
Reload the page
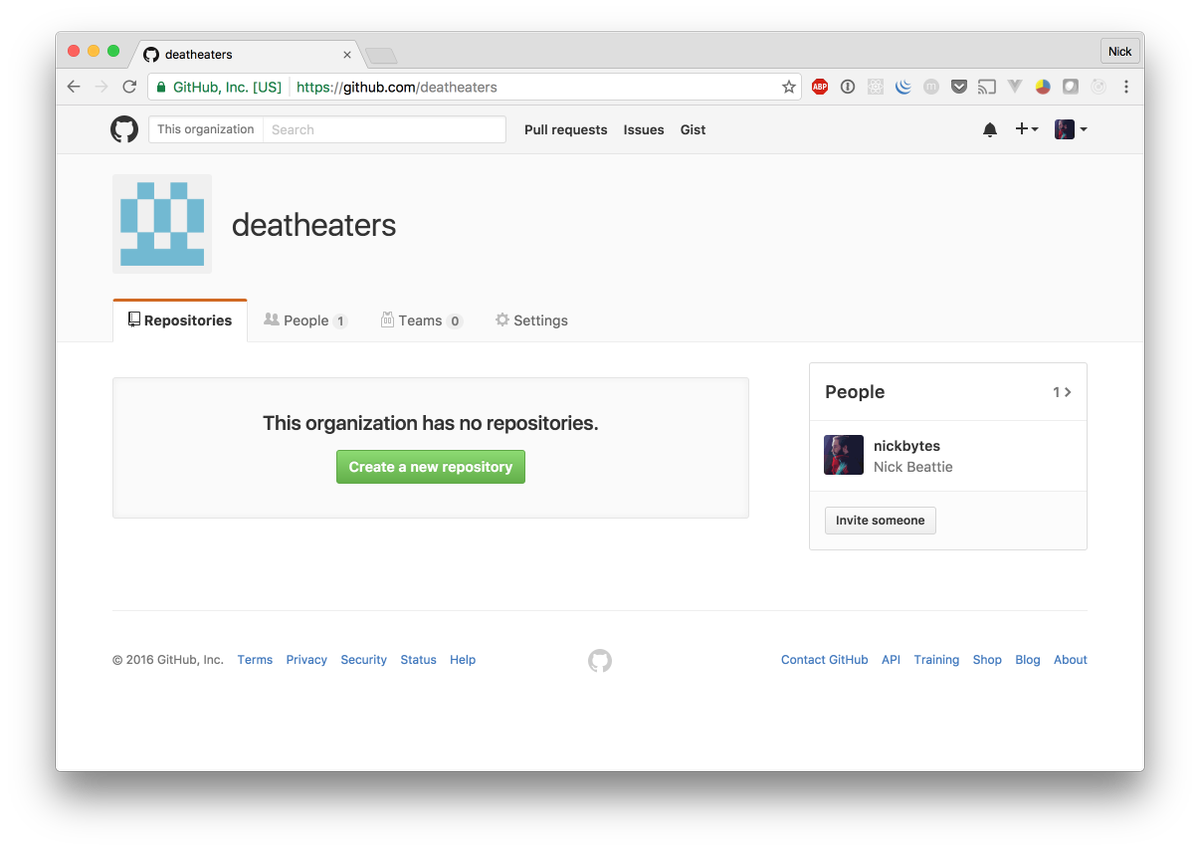coord(129,87)
